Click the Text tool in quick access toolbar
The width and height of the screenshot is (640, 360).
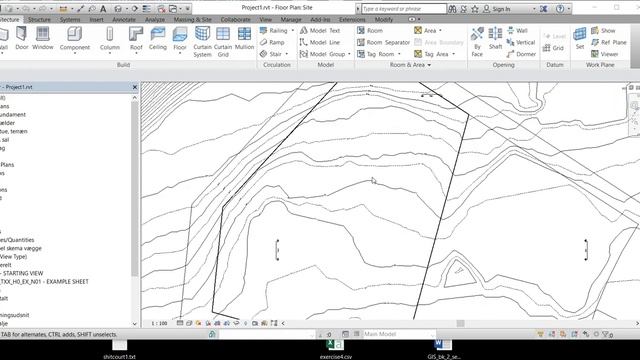pos(103,9)
